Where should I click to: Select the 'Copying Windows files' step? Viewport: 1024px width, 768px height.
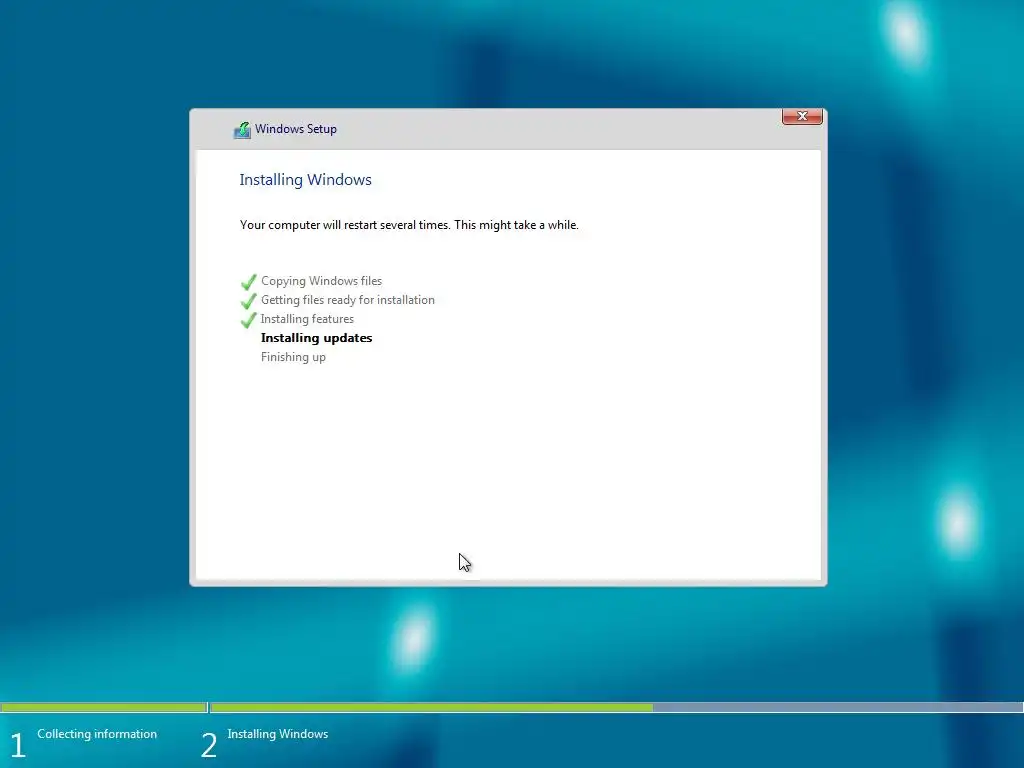(x=321, y=281)
